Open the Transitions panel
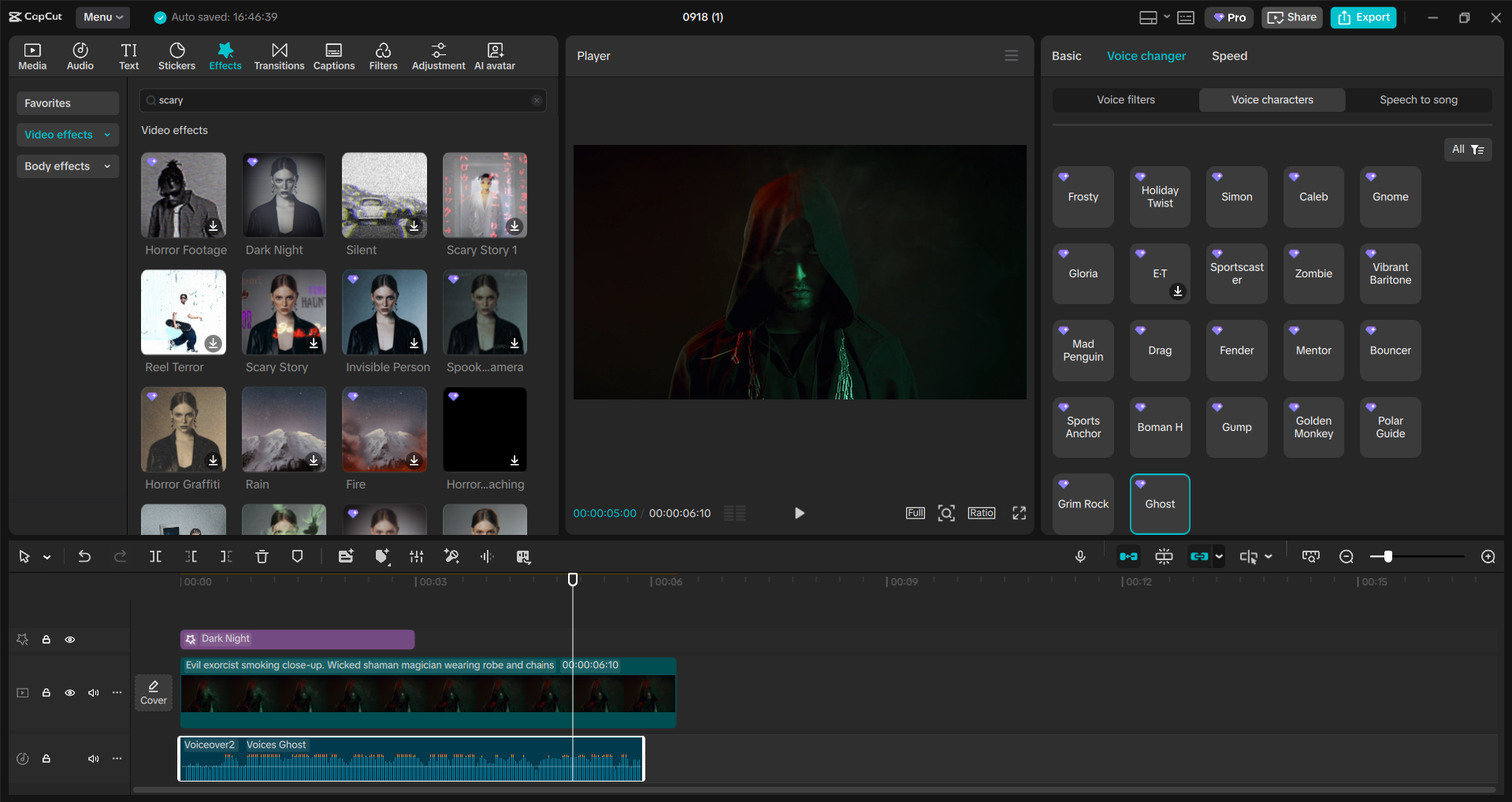1512x802 pixels. [279, 55]
